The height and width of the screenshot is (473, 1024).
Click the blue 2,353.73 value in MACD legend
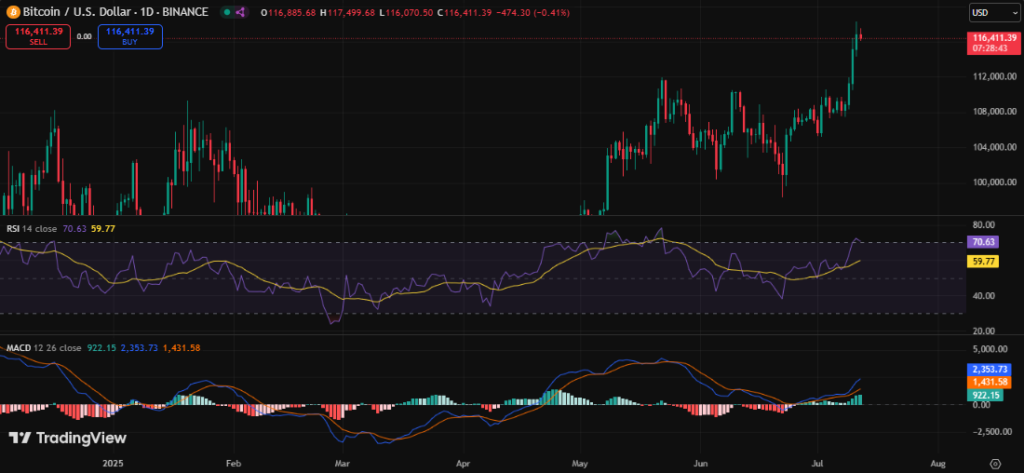137,348
